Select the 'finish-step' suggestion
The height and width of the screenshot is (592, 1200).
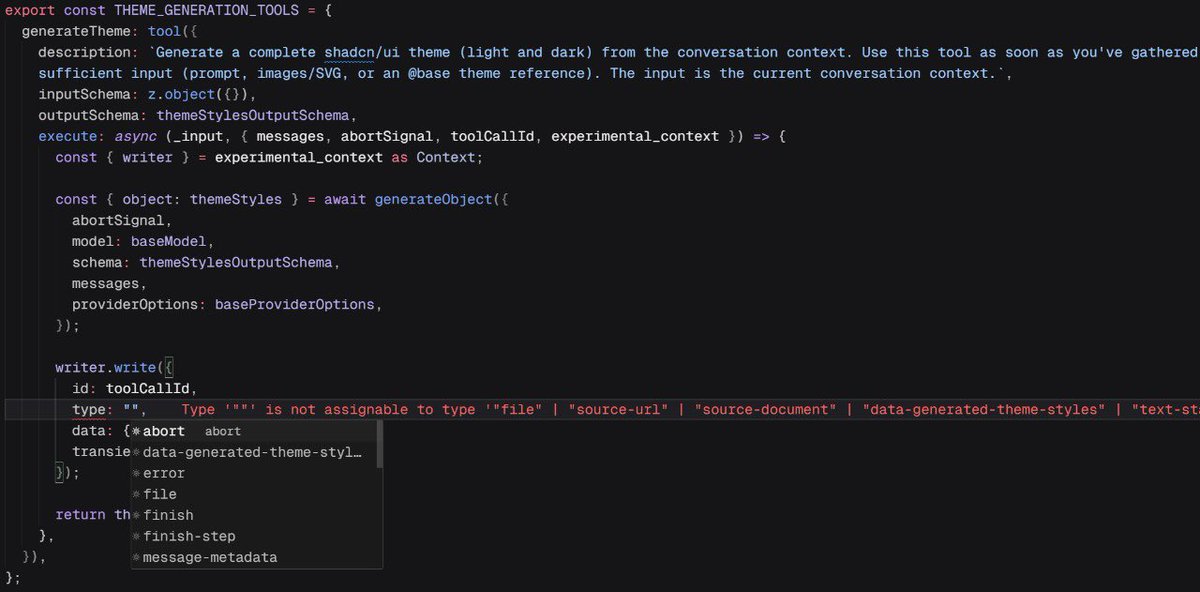pyautogui.click(x=255, y=536)
